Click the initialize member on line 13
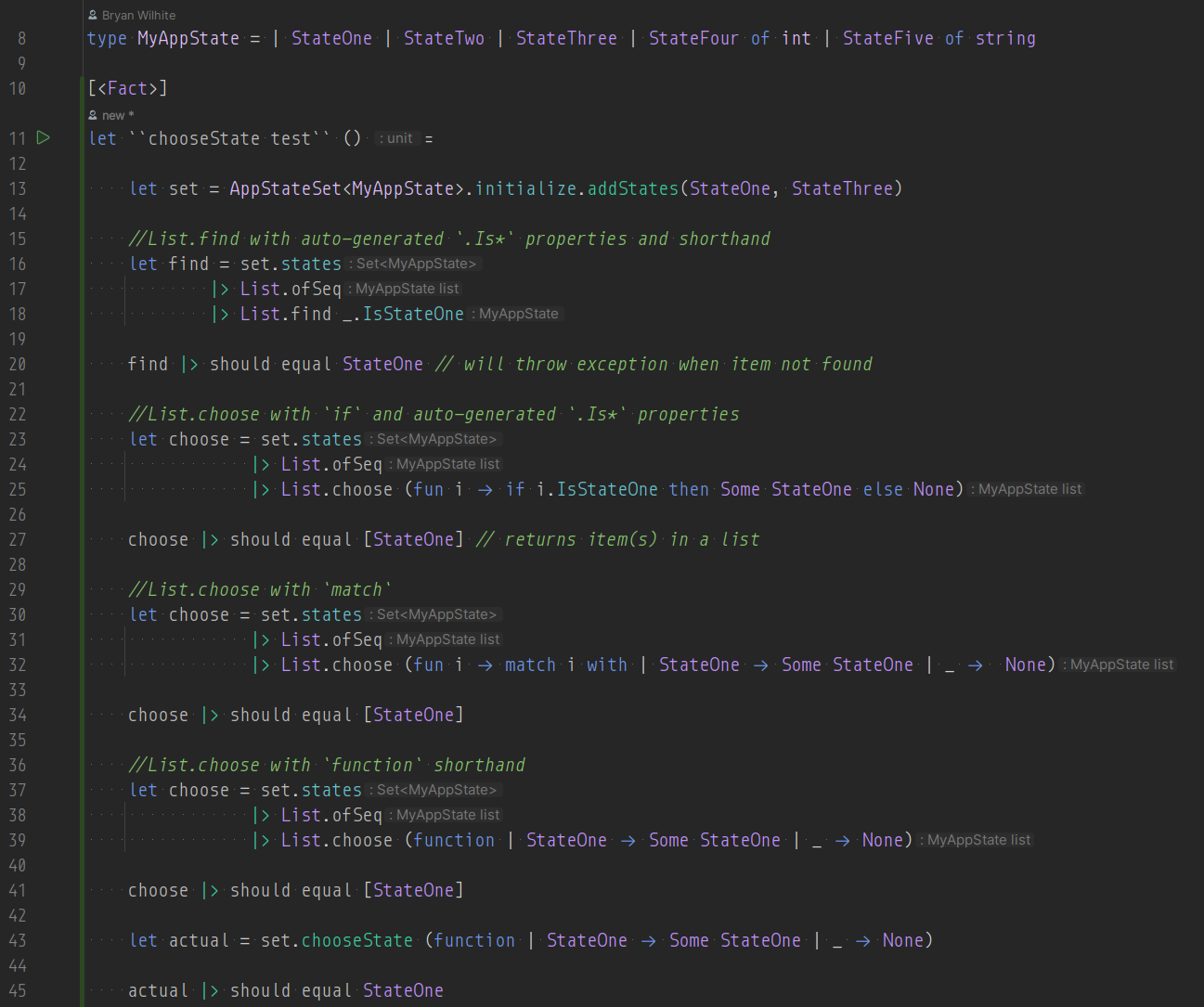Viewport: 1204px width, 1007px height. (x=525, y=188)
